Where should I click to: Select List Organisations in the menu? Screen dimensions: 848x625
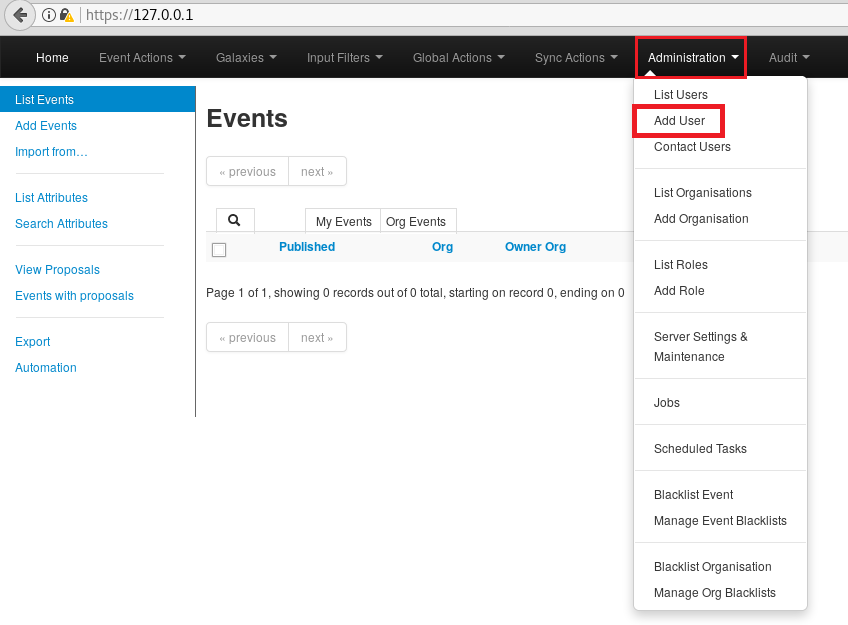click(702, 193)
